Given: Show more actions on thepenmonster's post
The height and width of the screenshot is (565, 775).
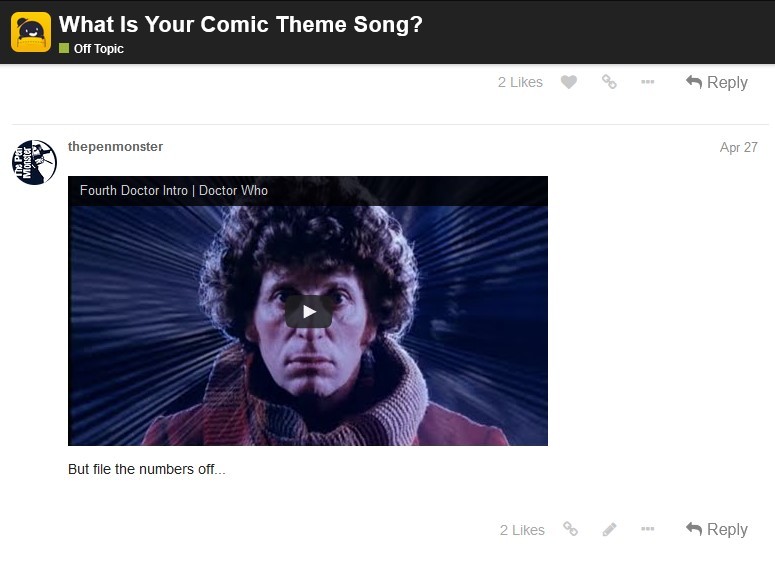Looking at the screenshot, I should 648,529.
